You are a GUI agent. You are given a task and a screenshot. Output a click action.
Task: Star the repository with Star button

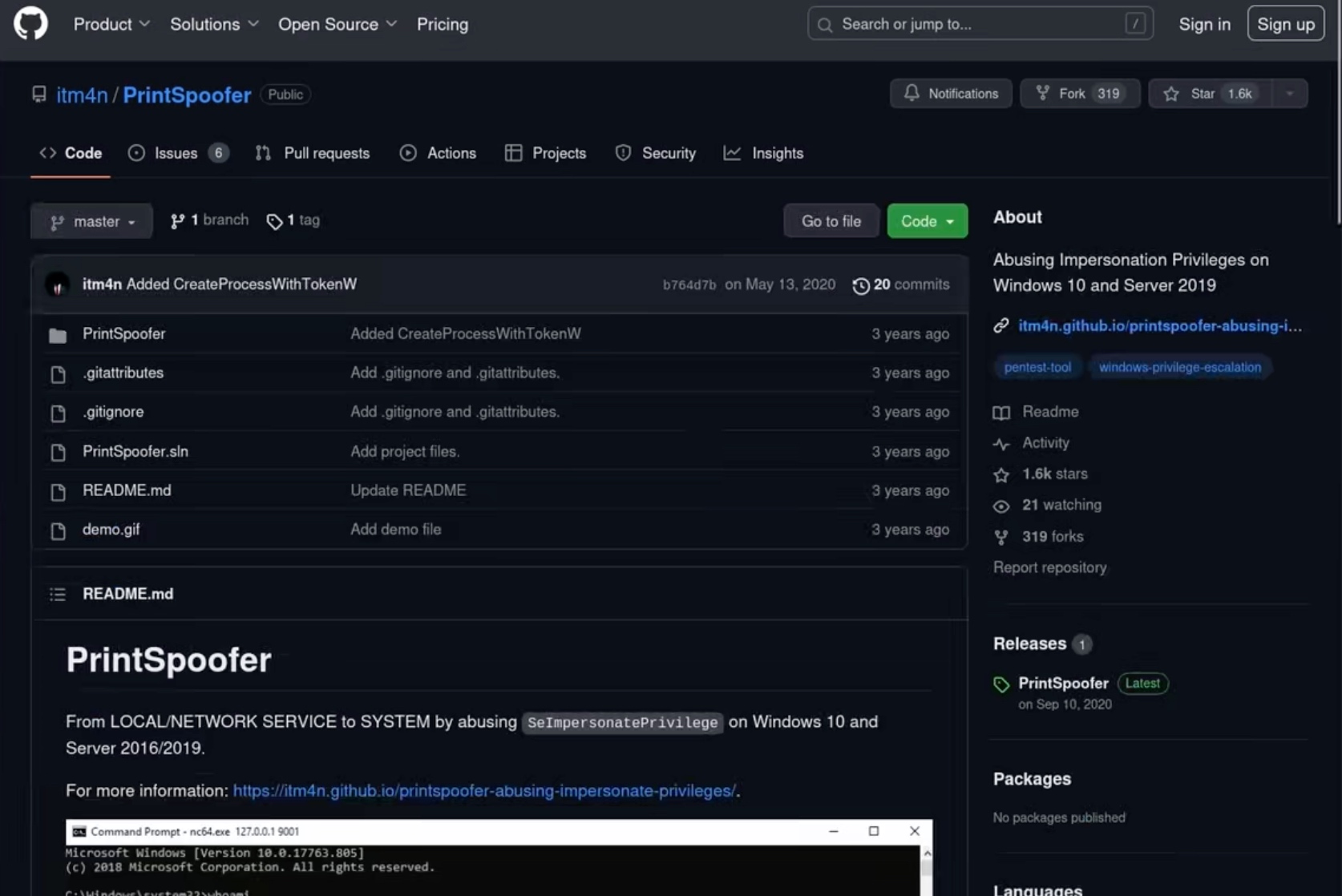[1210, 94]
